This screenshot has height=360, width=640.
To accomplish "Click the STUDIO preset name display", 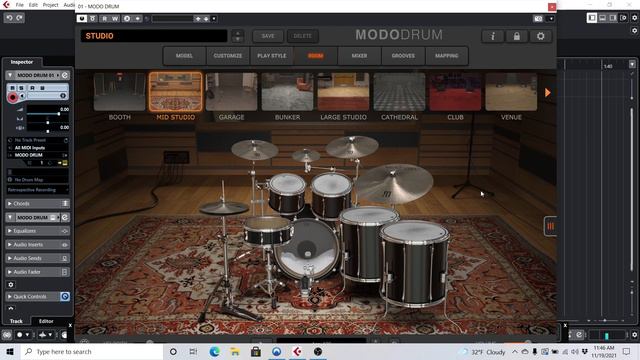I will [x=154, y=36].
